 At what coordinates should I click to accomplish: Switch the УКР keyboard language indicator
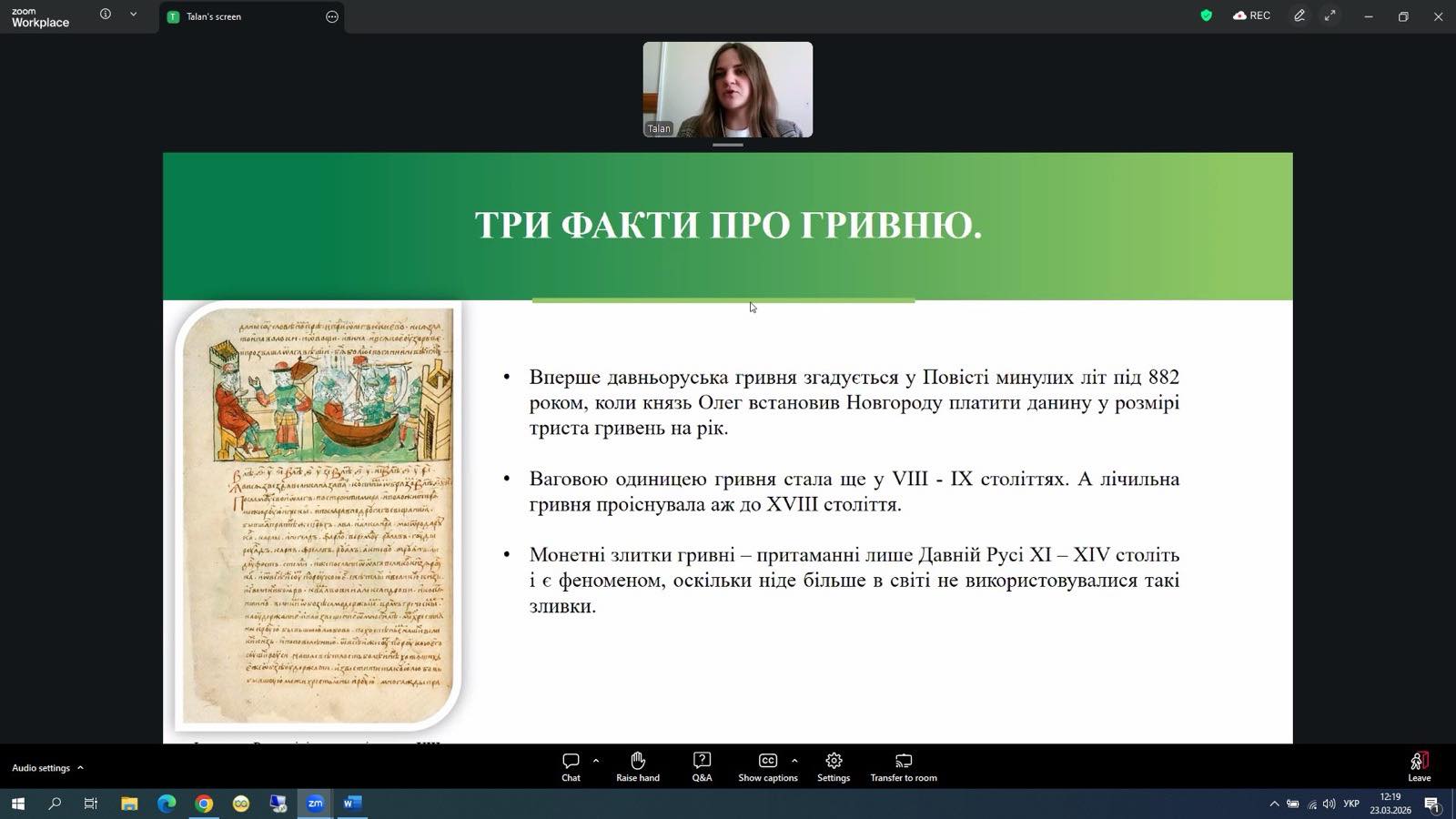pos(1351,804)
